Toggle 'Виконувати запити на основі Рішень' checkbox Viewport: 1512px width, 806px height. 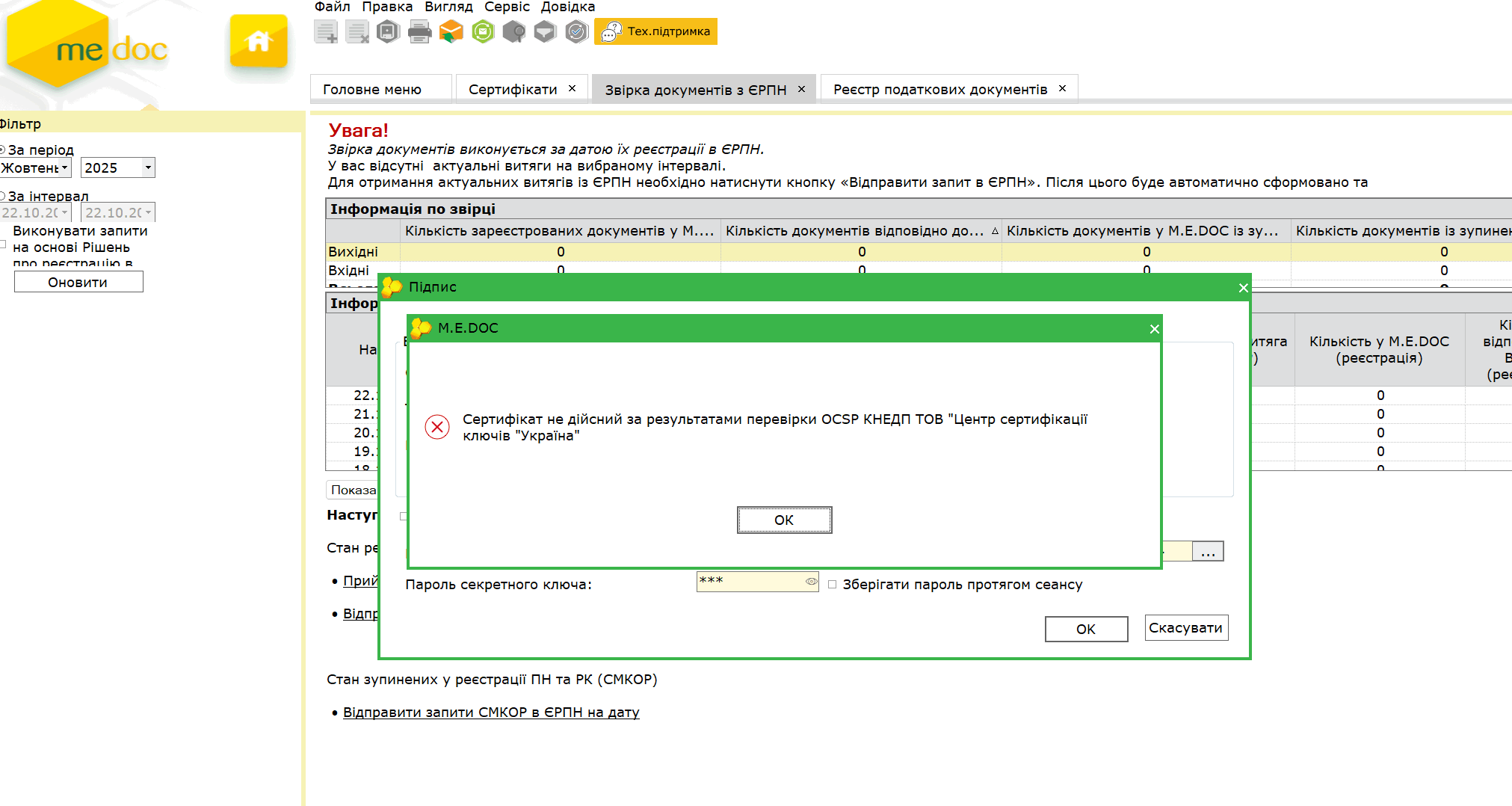click(3, 244)
